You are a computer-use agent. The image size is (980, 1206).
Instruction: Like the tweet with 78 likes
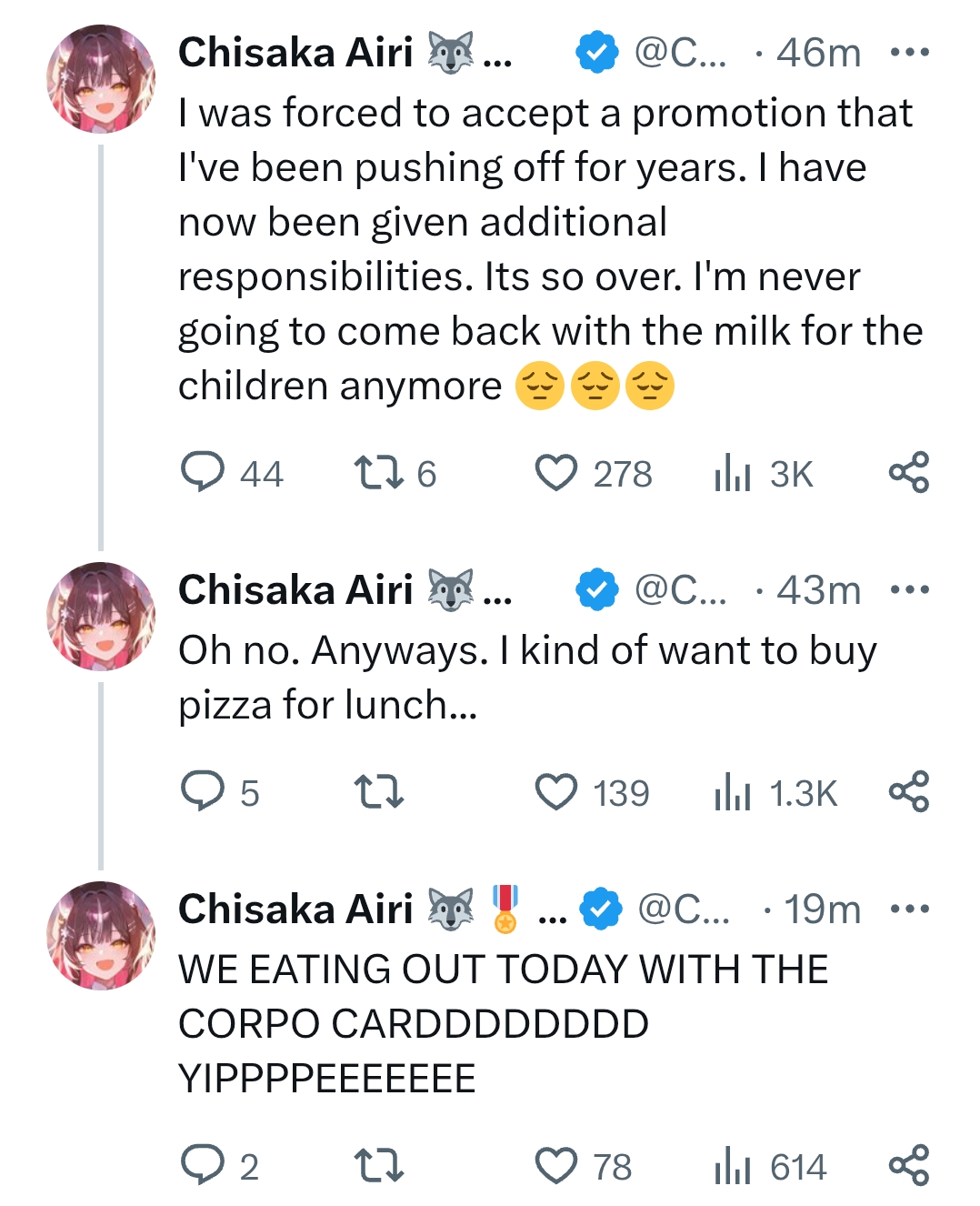[555, 1165]
